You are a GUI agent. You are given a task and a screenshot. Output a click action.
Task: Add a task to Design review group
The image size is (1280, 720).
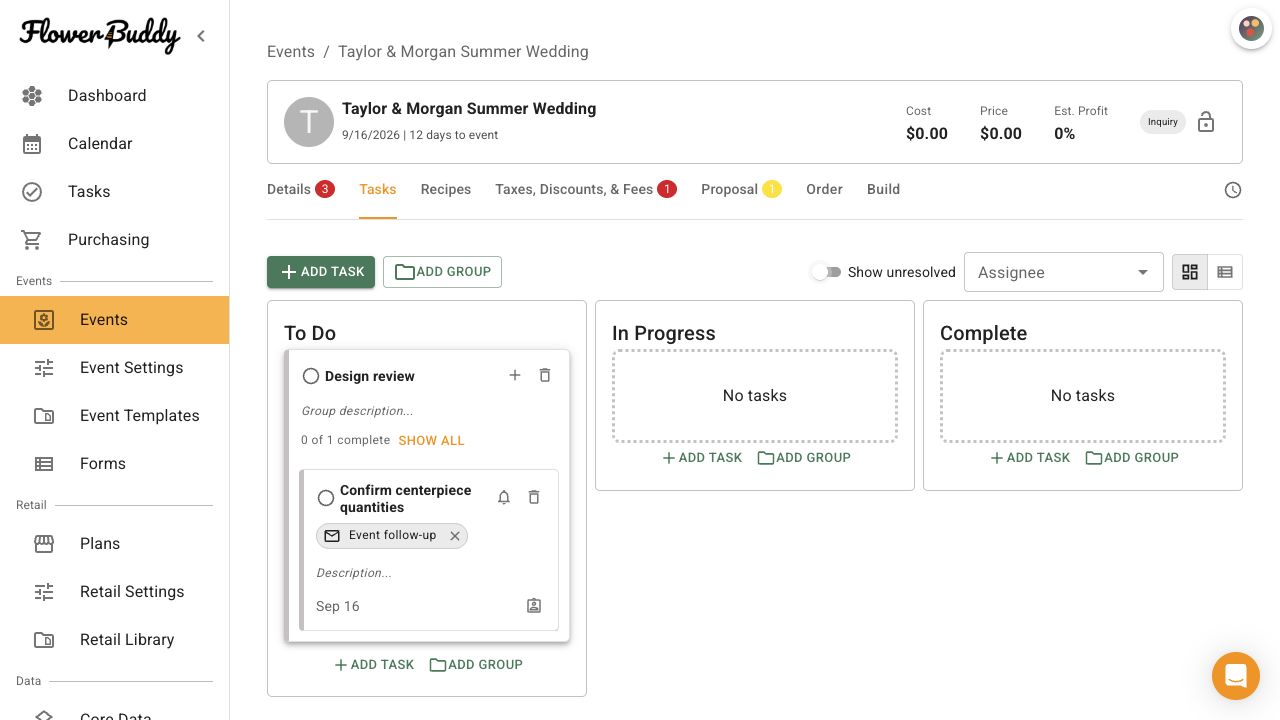[515, 375]
